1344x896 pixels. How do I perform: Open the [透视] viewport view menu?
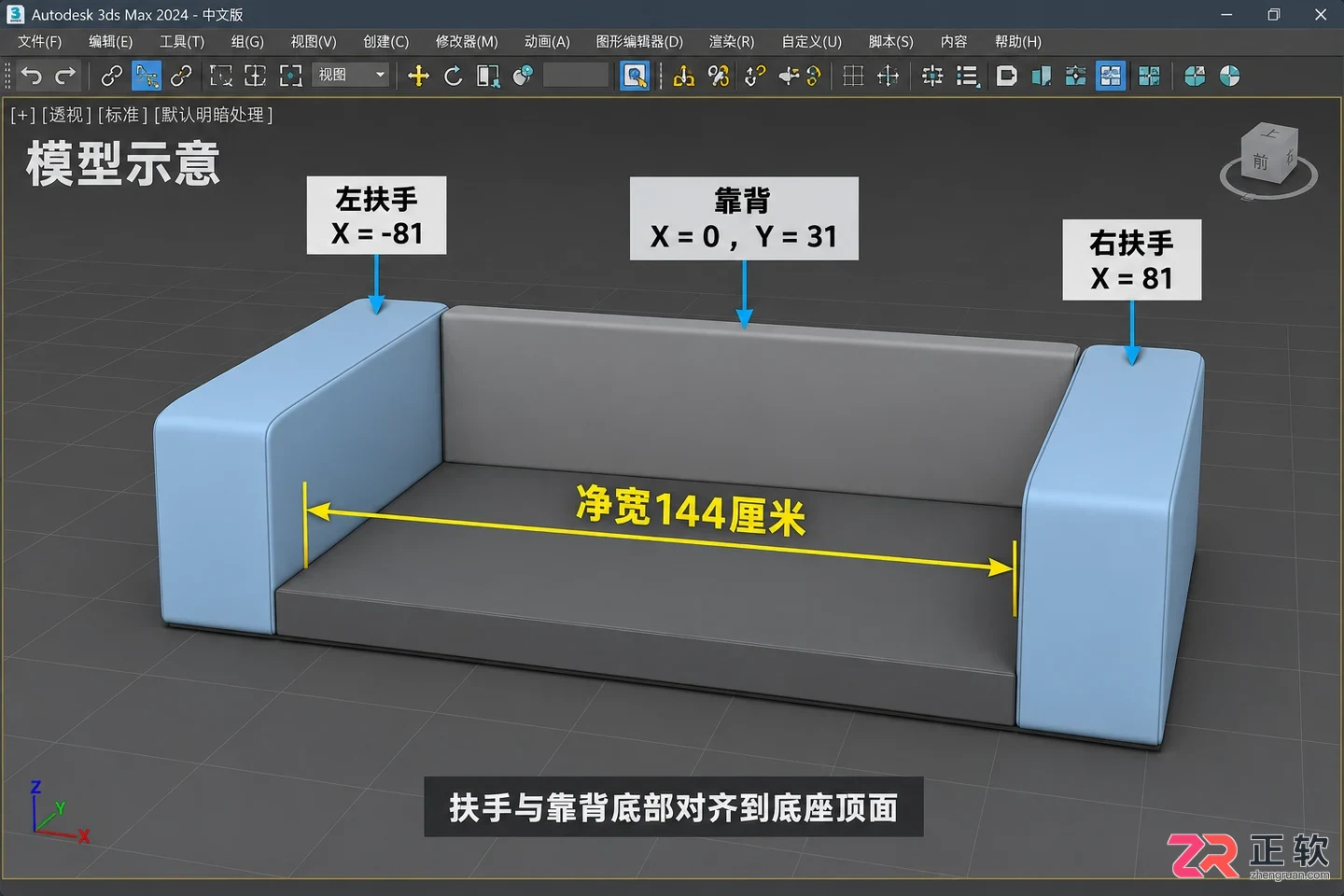pos(66,115)
